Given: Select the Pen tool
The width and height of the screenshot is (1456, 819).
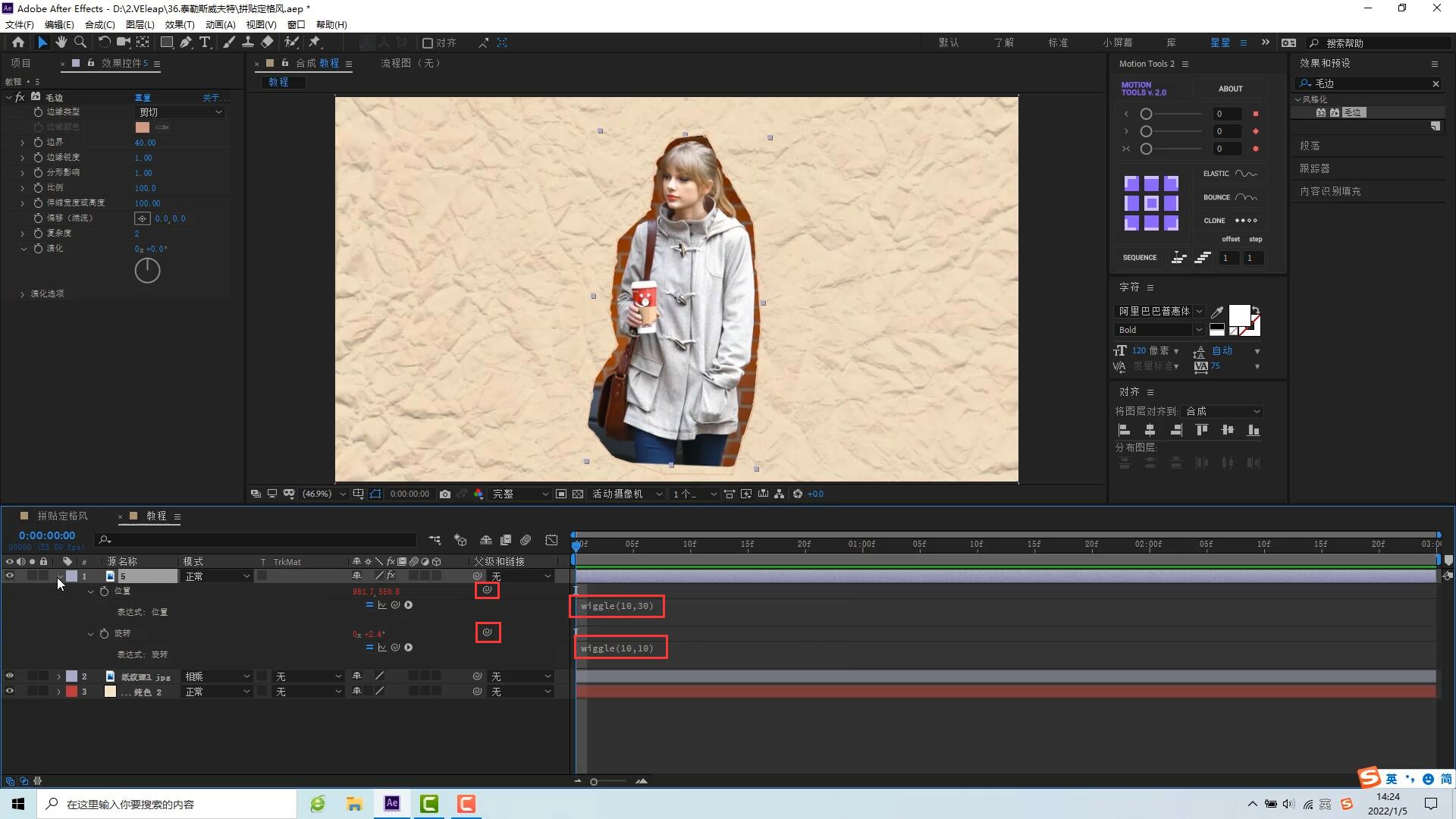Looking at the screenshot, I should pyautogui.click(x=186, y=42).
